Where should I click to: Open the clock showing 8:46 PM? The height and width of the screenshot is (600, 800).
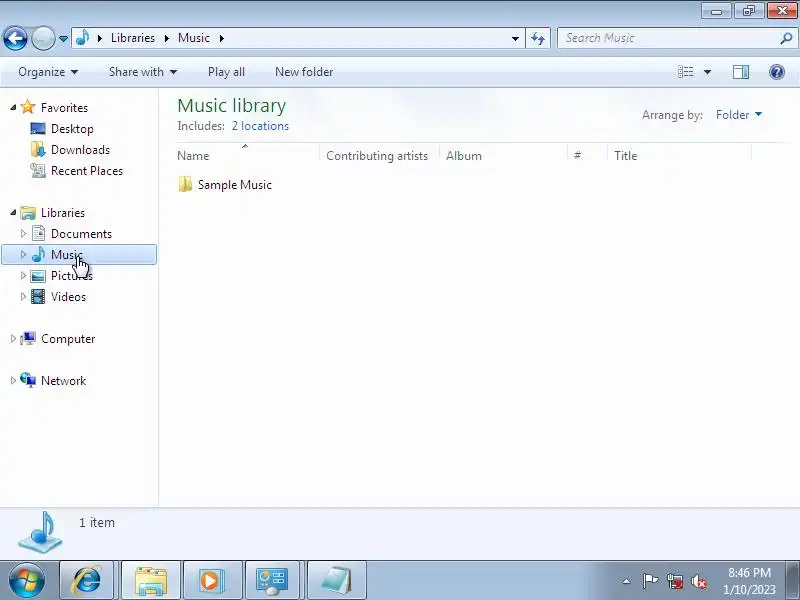749,581
